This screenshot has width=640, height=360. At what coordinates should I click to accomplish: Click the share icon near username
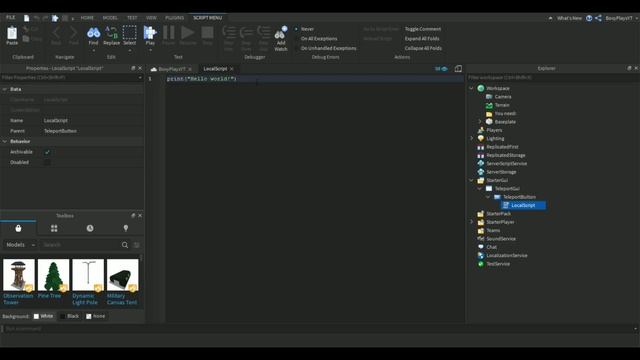[x=598, y=18]
